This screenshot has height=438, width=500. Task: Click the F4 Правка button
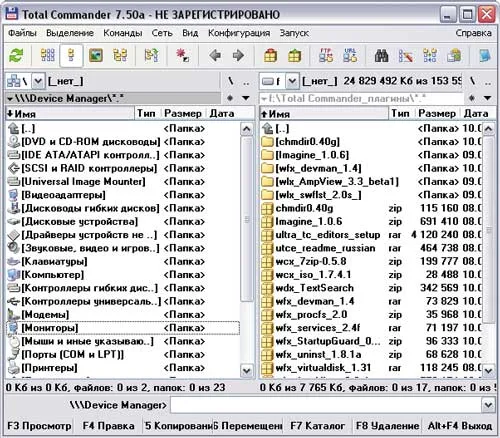pos(108,426)
